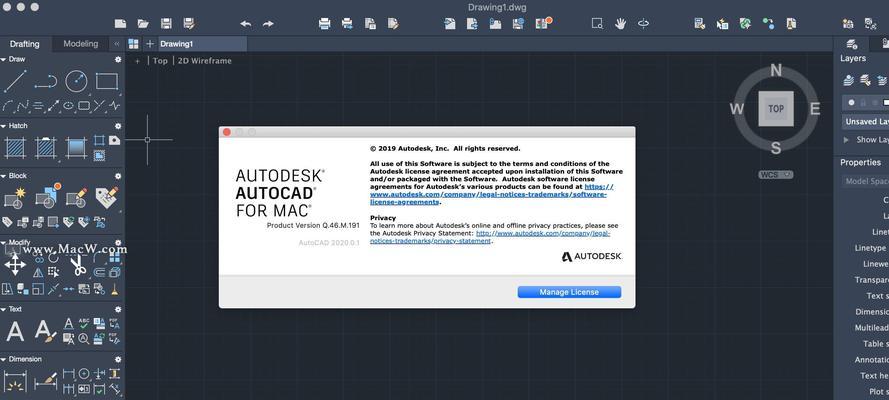Select the Line draw tool

point(15,82)
